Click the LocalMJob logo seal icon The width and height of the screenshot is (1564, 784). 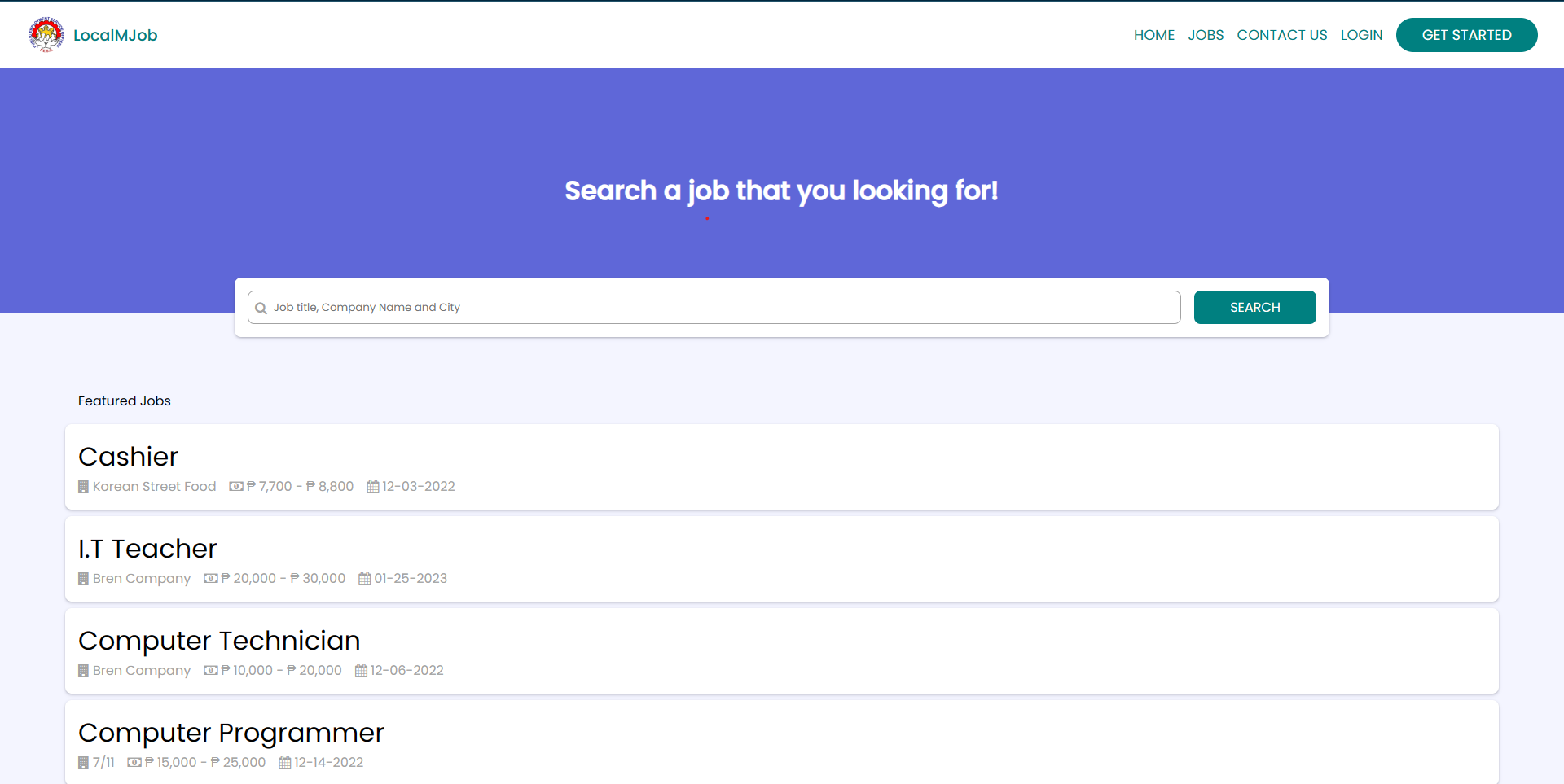point(46,34)
